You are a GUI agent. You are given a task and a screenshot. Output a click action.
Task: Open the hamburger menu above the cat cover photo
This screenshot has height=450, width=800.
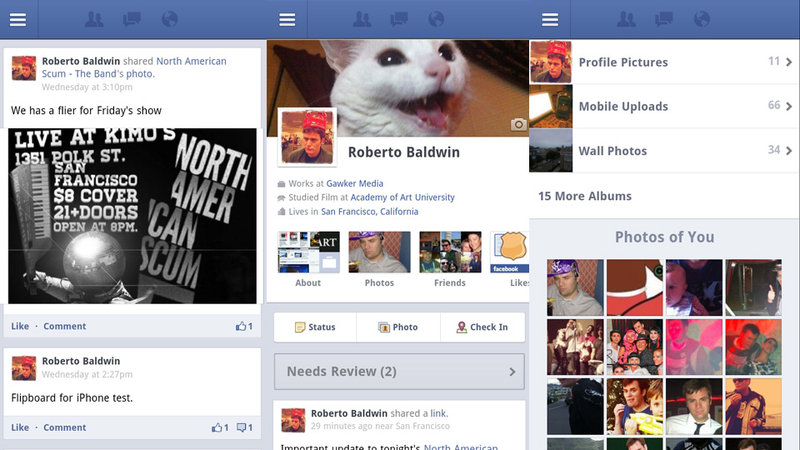click(287, 19)
